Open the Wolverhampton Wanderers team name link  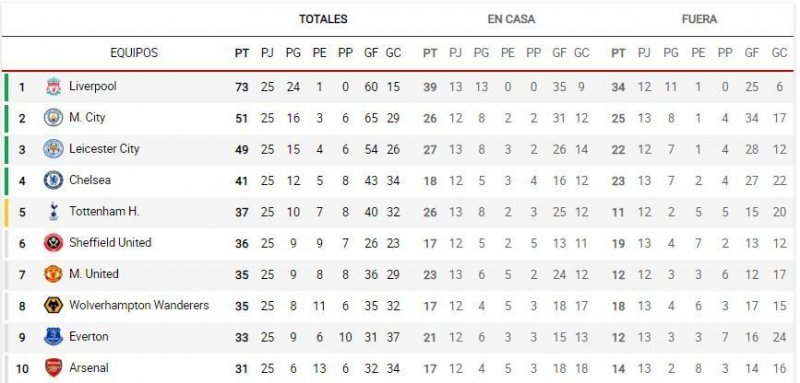(139, 305)
